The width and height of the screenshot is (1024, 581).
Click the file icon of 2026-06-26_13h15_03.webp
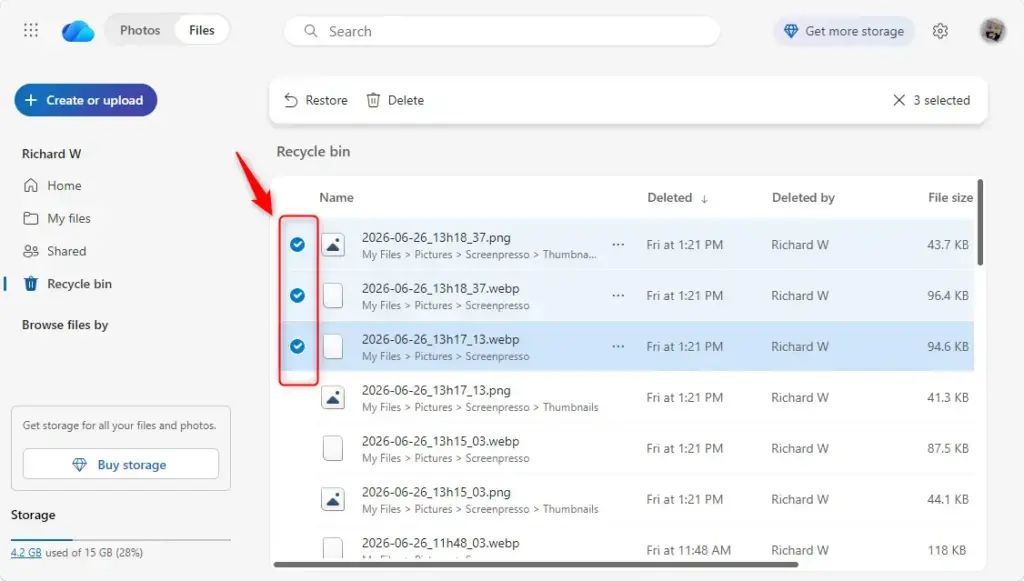click(333, 448)
